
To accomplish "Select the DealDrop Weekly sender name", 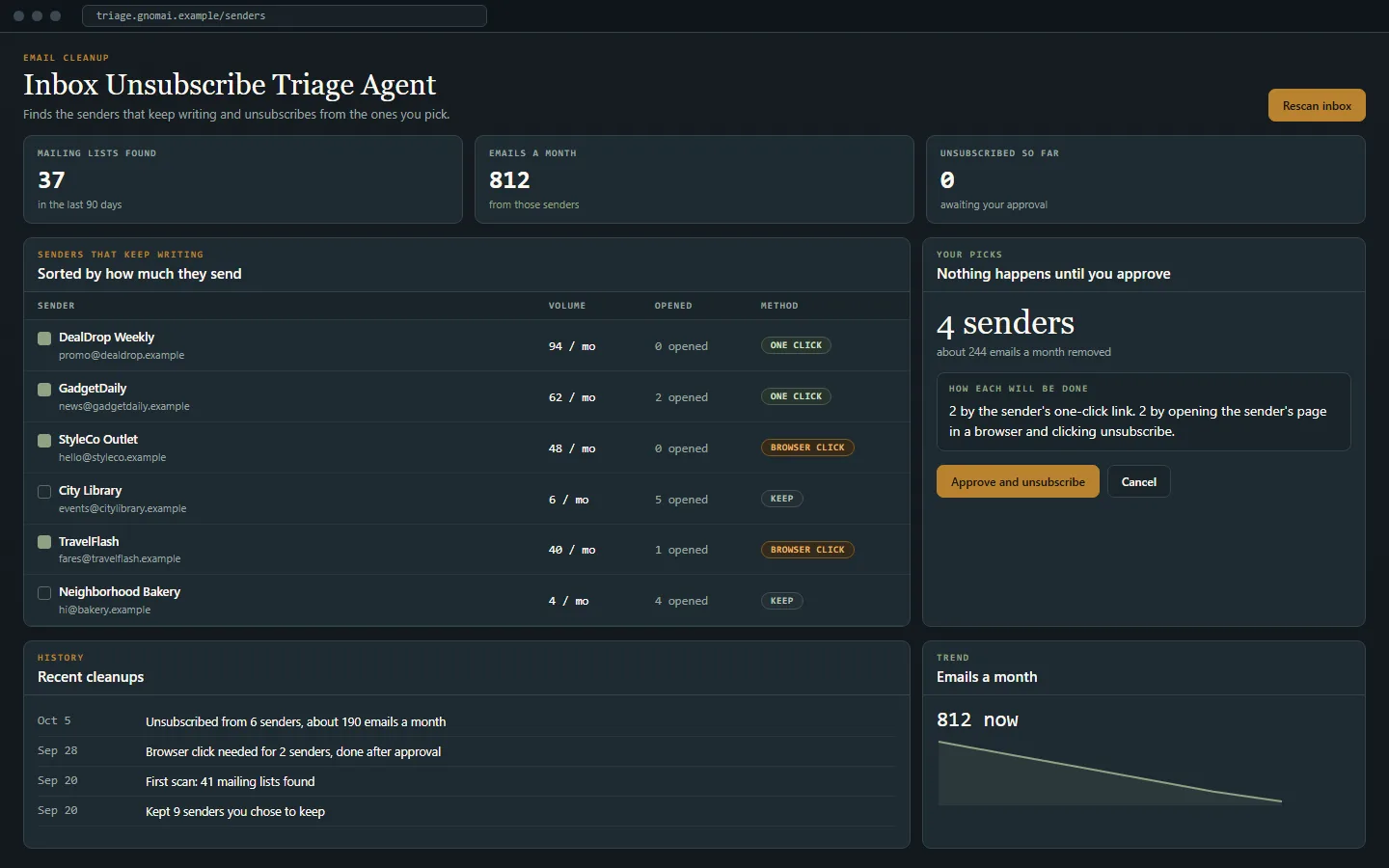I will point(106,338).
